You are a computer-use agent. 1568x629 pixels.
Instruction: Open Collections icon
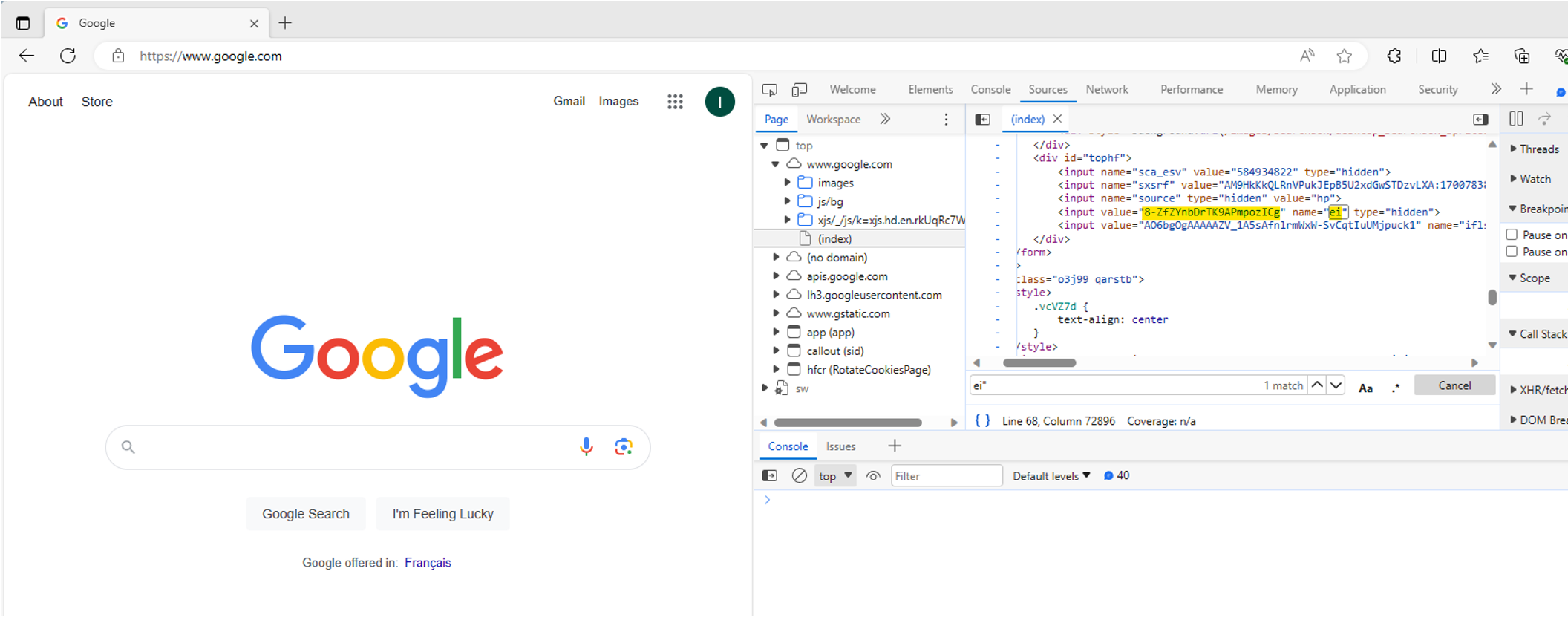1522,56
